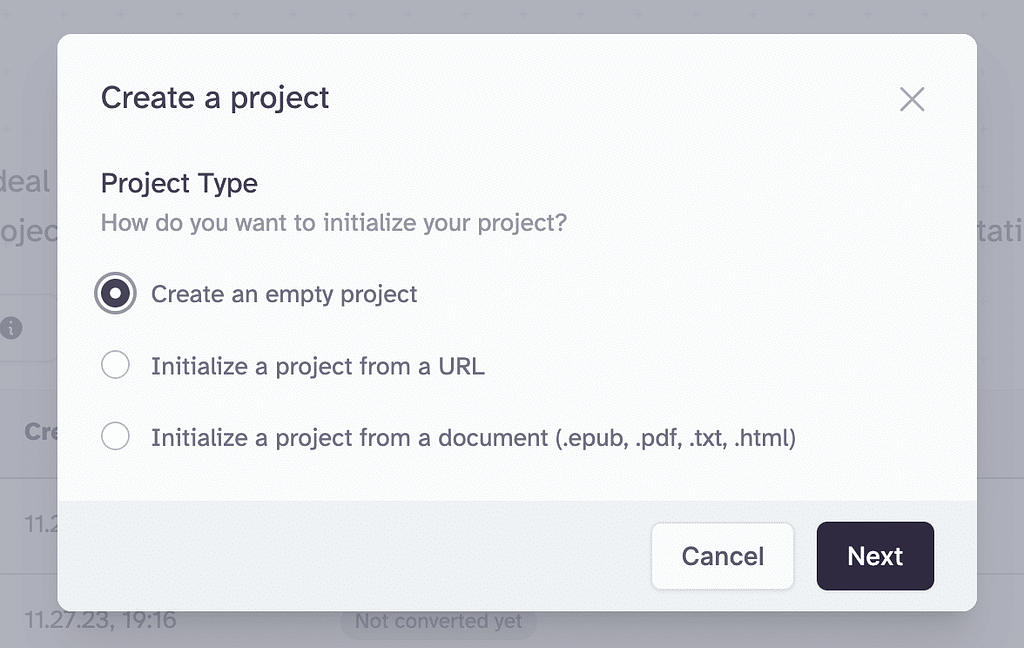Click the Initialize a project from a URL label

click(318, 366)
